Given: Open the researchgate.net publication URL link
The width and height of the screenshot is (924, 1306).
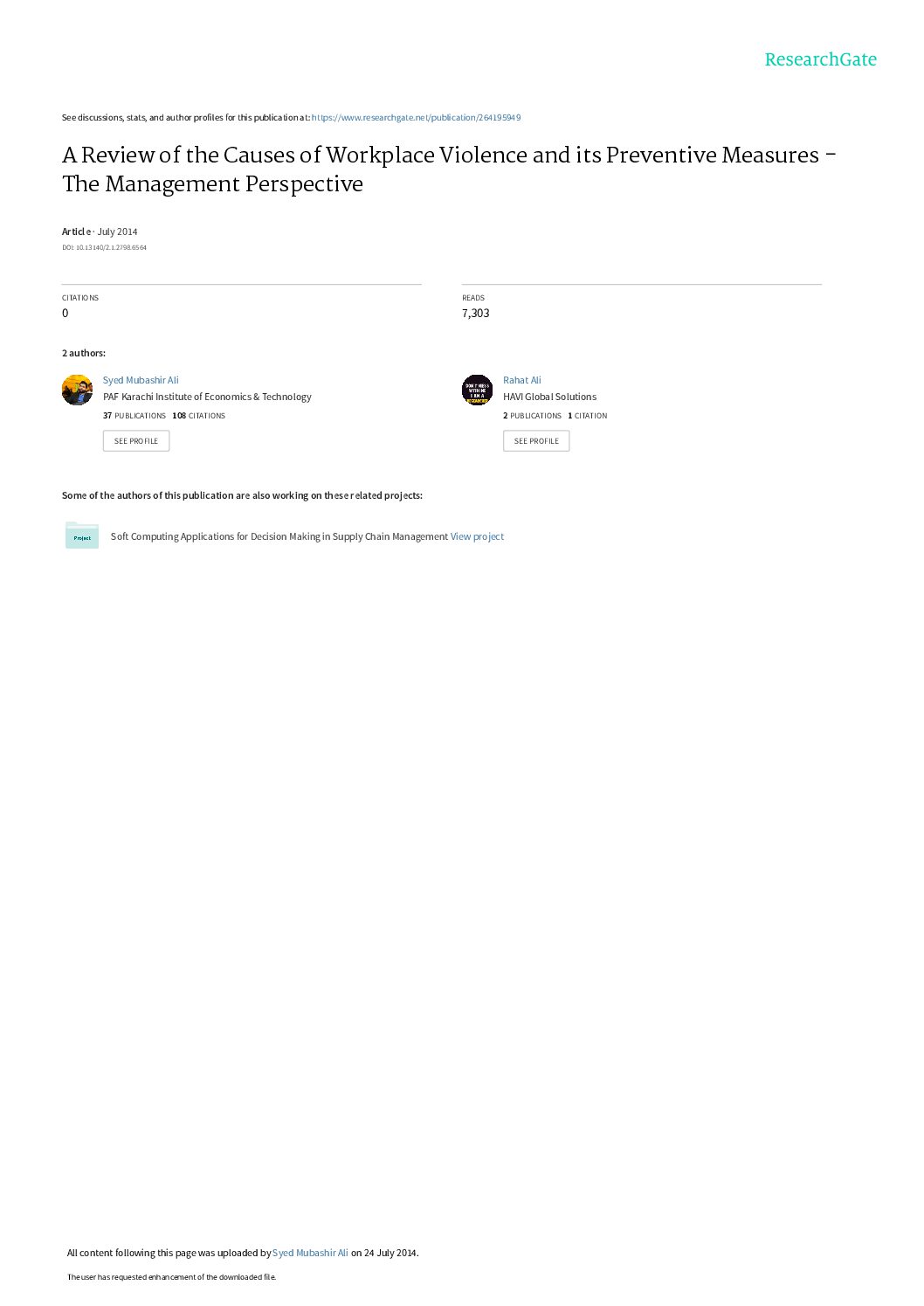Looking at the screenshot, I should point(416,117).
